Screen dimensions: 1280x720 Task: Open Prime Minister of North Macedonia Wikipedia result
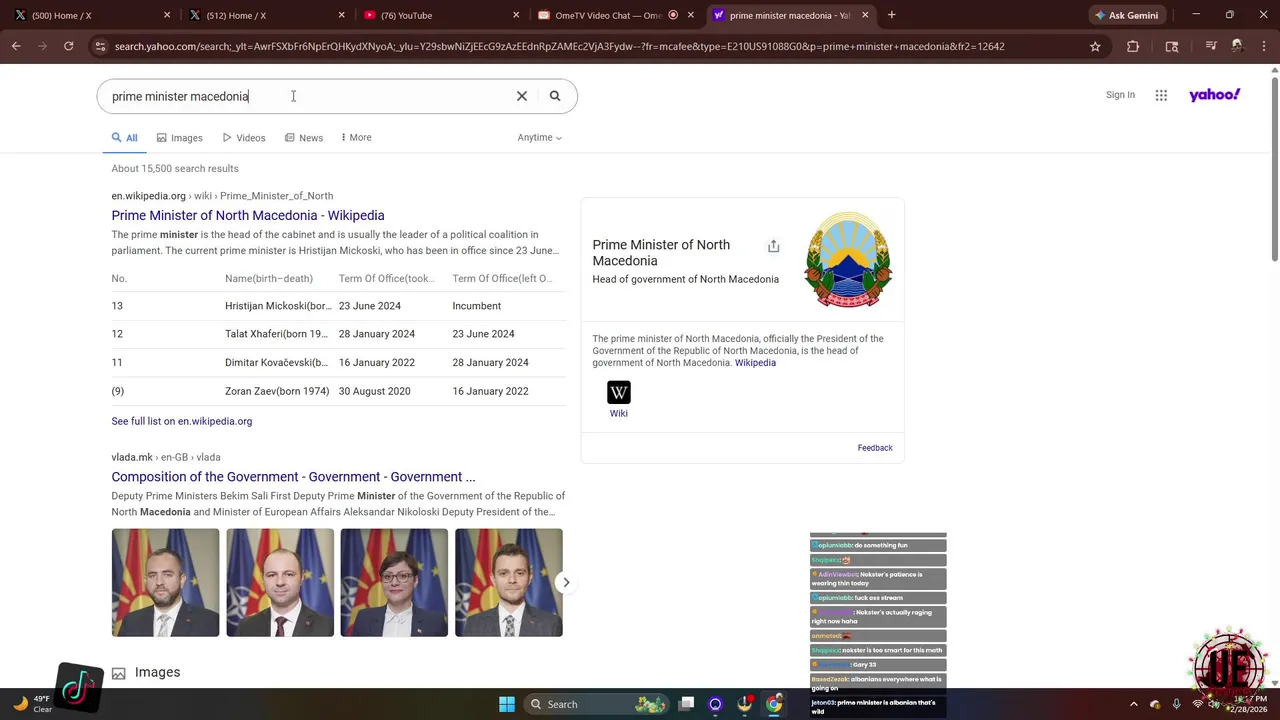coord(248,215)
